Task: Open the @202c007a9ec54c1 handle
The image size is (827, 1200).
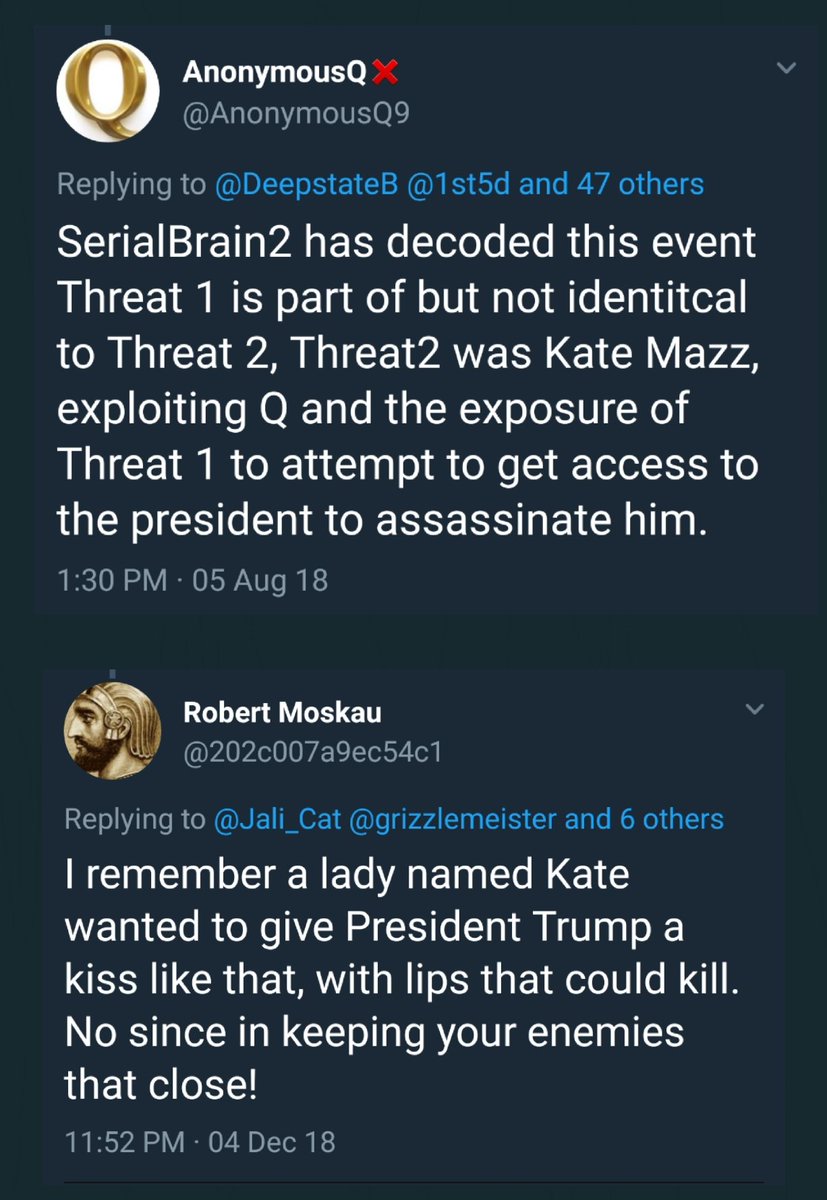Action: 312,752
